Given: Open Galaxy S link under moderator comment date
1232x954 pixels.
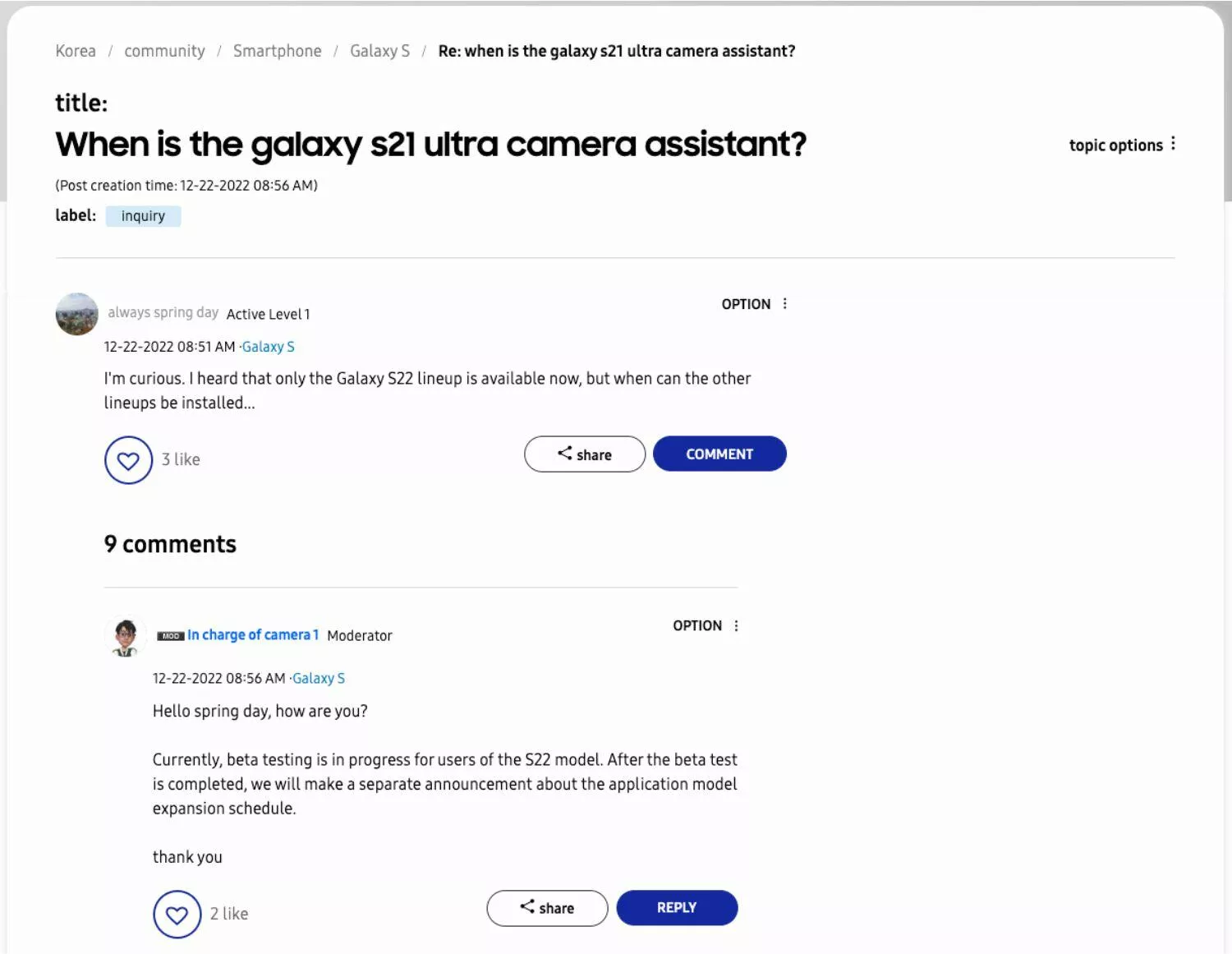Looking at the screenshot, I should point(319,679).
